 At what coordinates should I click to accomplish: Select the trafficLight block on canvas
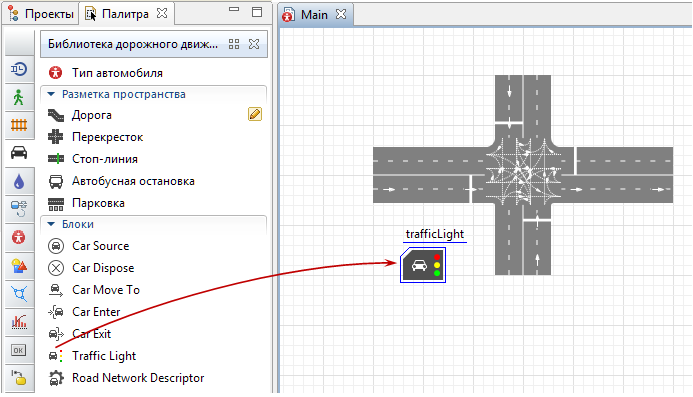(x=423, y=265)
